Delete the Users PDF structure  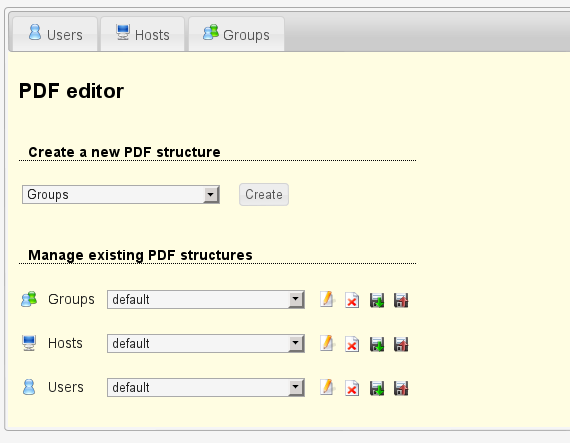pyautogui.click(x=352, y=388)
